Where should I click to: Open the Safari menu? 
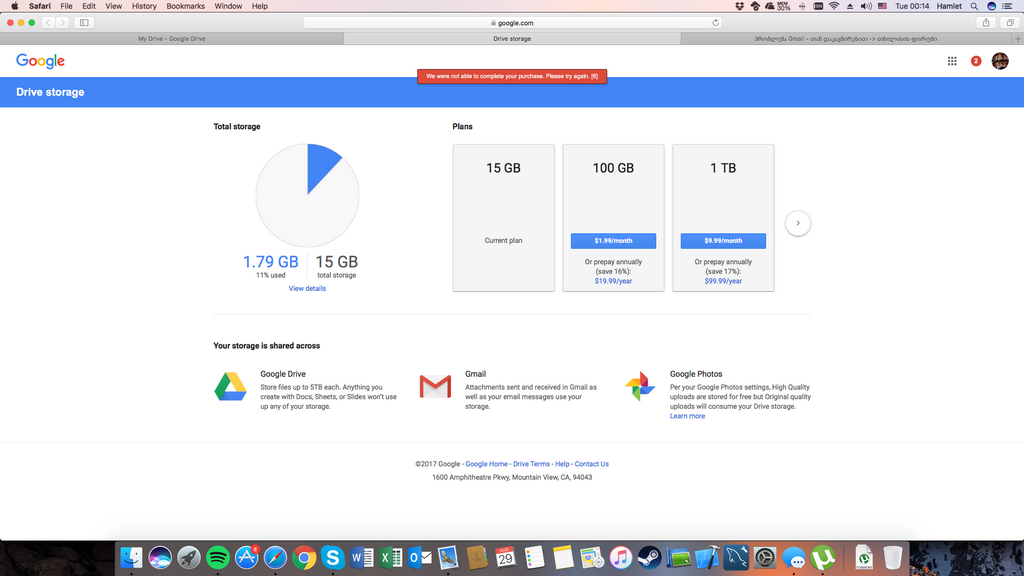point(39,6)
